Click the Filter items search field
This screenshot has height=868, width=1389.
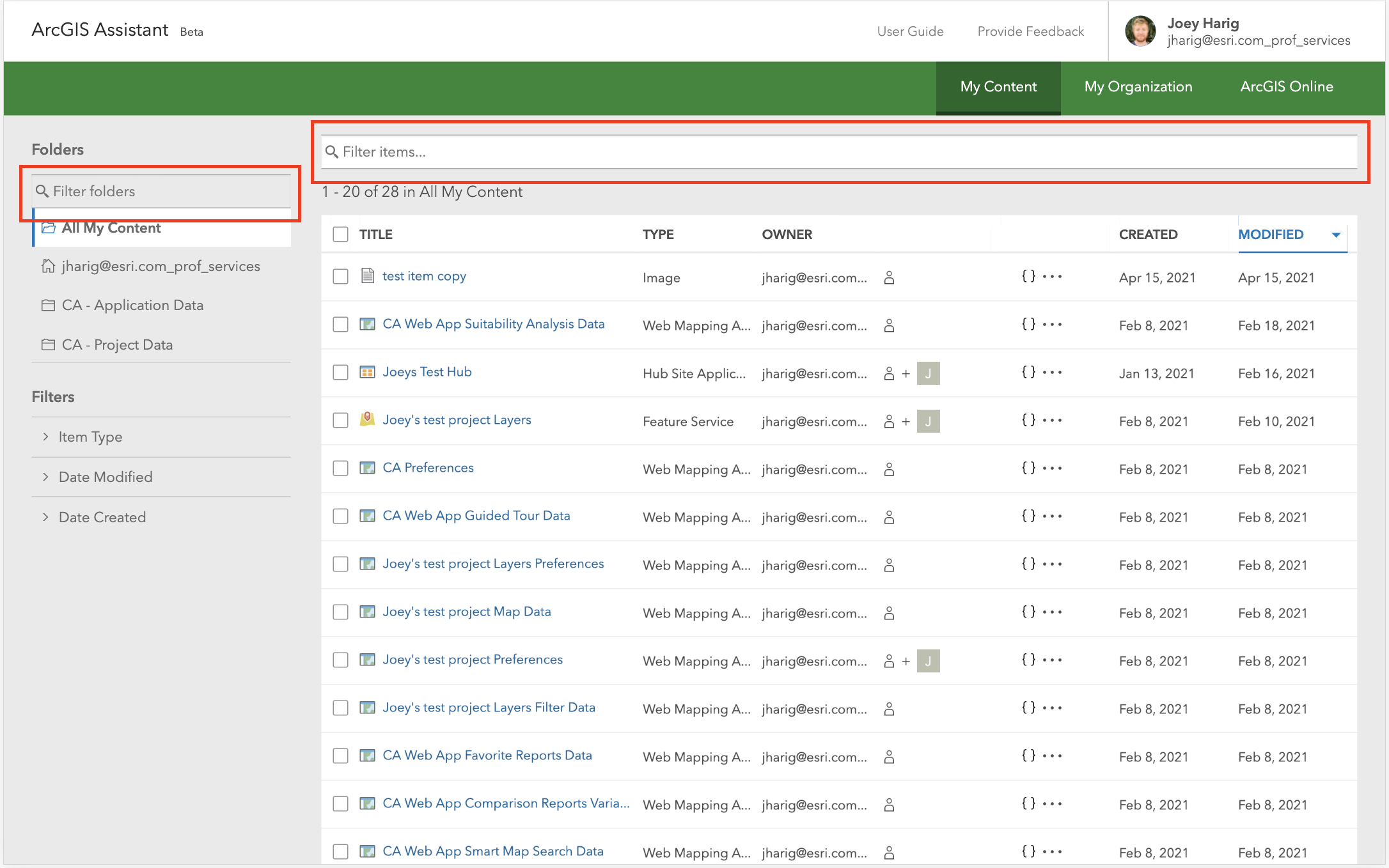pyautogui.click(x=839, y=152)
